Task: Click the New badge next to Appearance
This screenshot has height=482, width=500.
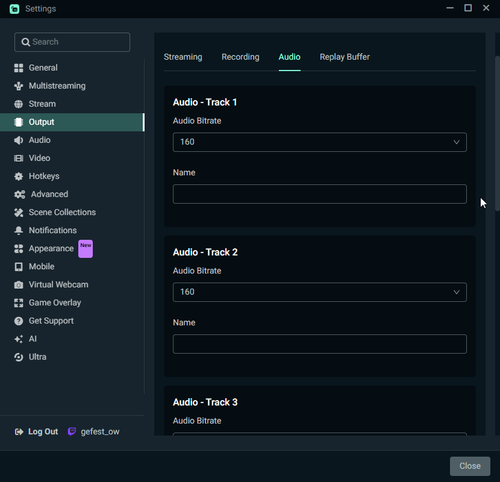Action: (86, 249)
